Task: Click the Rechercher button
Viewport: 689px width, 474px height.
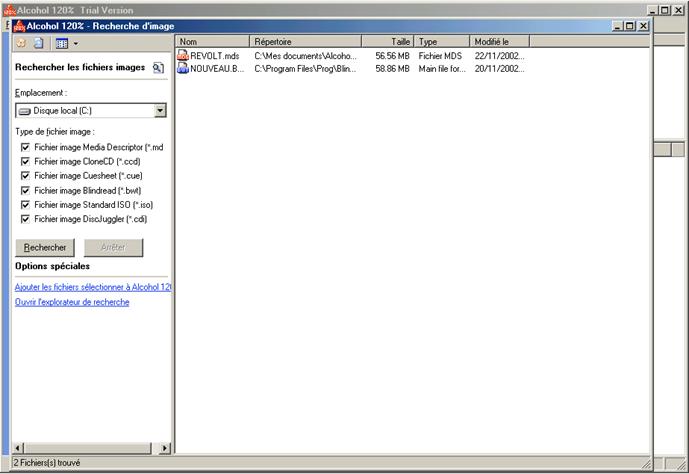Action: tap(45, 247)
